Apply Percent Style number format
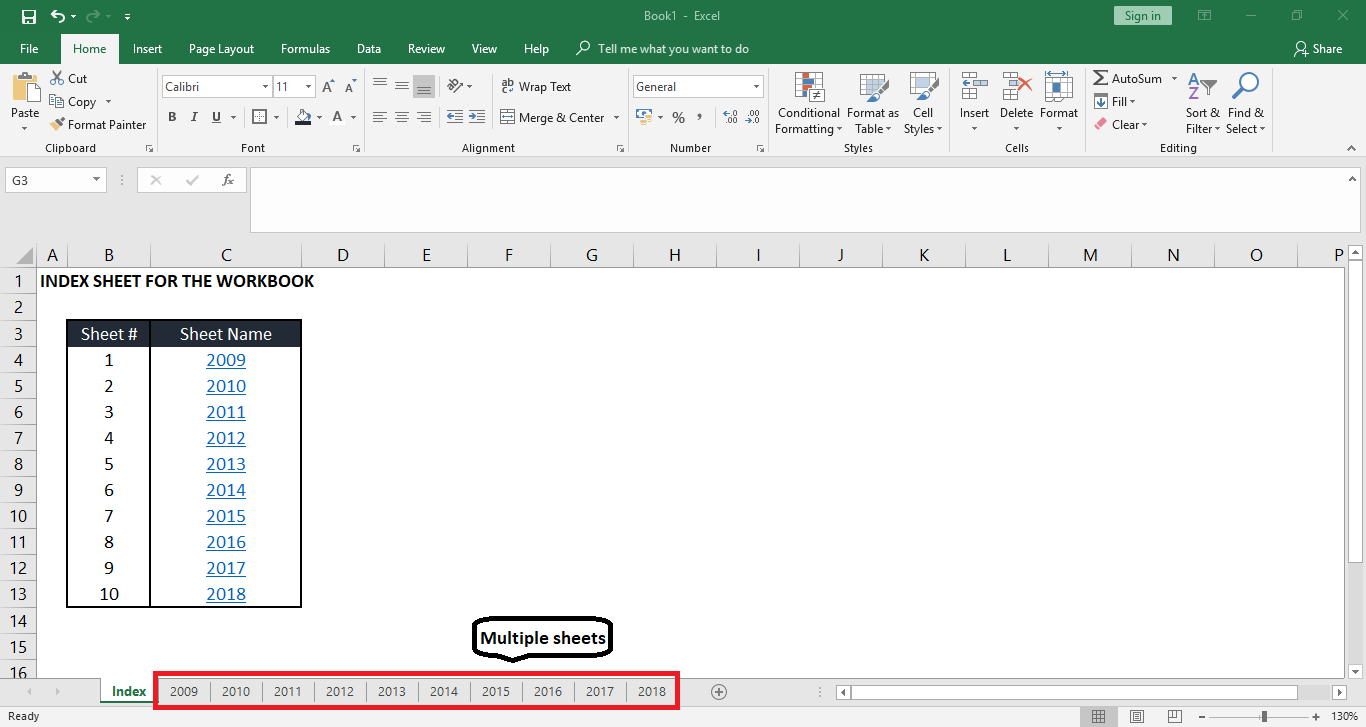Viewport: 1366px width, 727px height. tap(678, 117)
